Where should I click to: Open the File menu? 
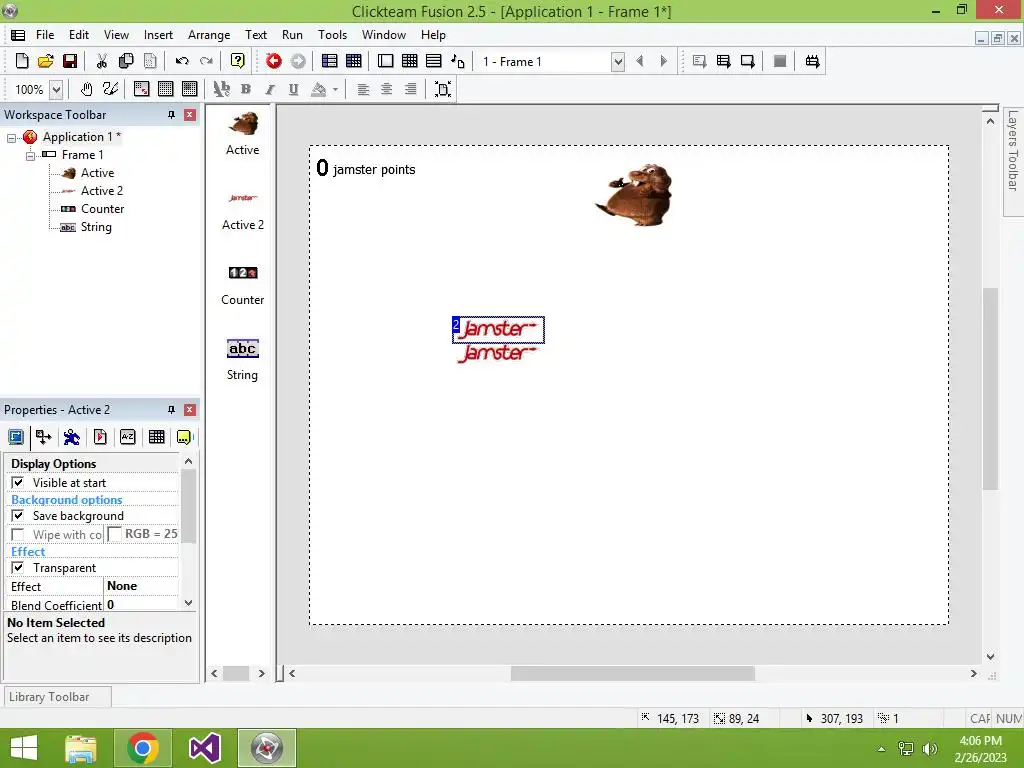(x=45, y=35)
